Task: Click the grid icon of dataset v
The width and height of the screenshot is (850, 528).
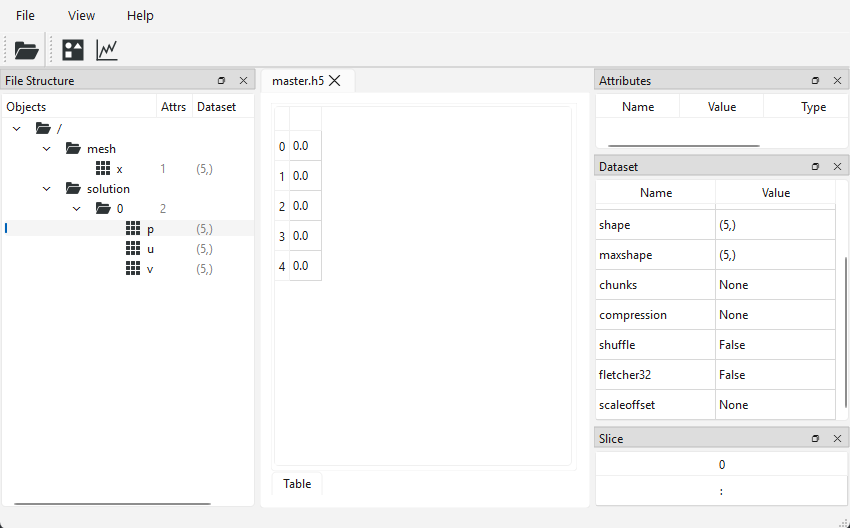Action: coord(133,269)
